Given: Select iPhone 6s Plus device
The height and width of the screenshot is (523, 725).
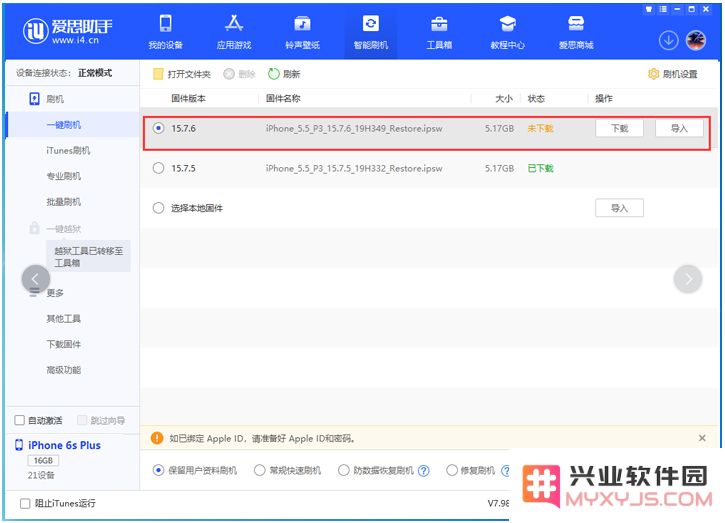Looking at the screenshot, I should coord(58,445).
